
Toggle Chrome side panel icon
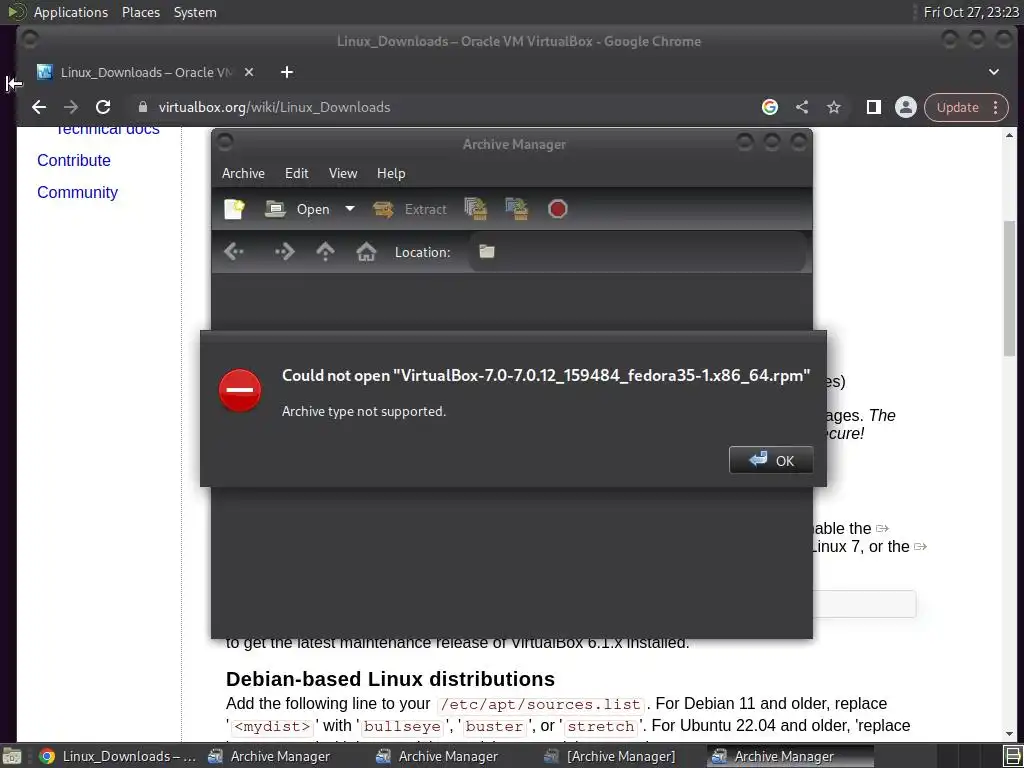873,107
